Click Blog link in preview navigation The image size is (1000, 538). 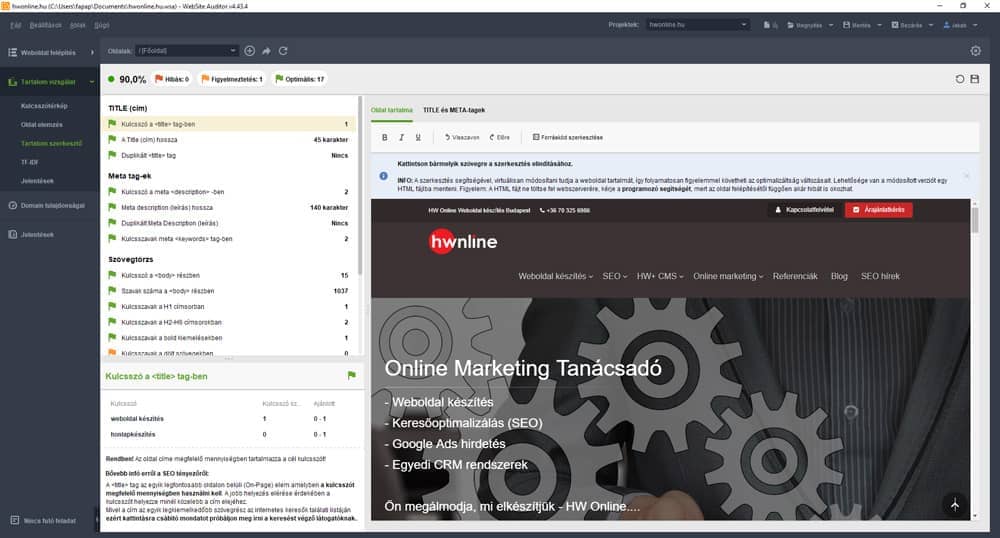[839, 276]
